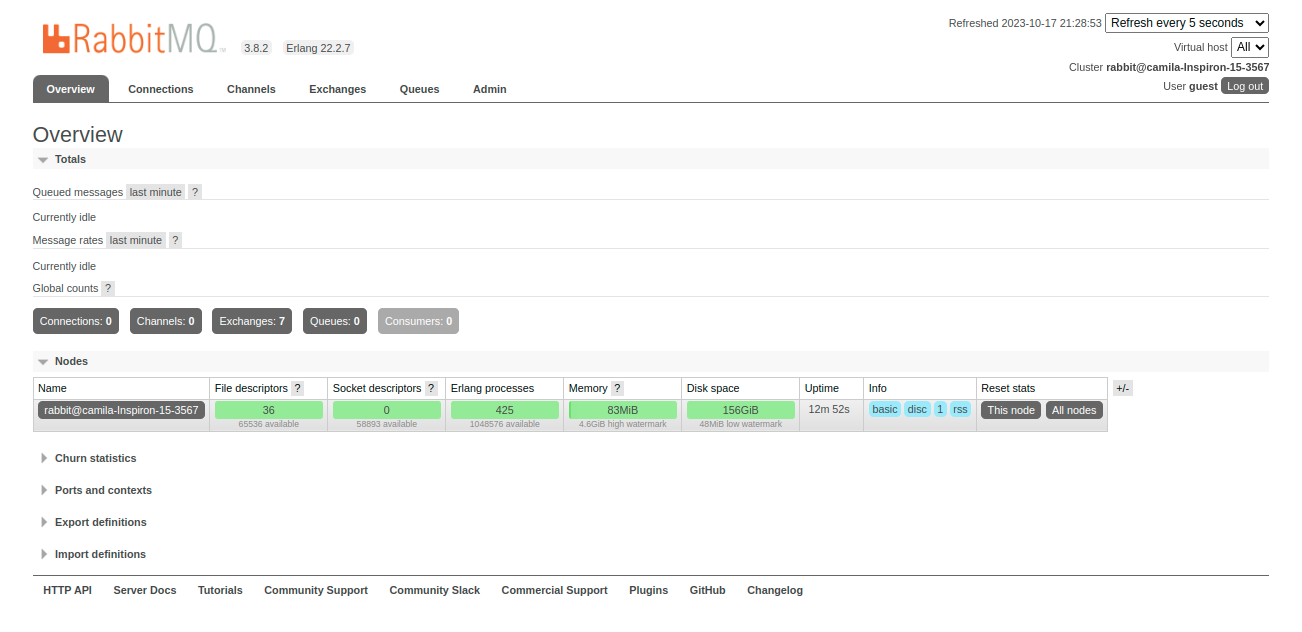Open help for Global counts

click(x=108, y=288)
